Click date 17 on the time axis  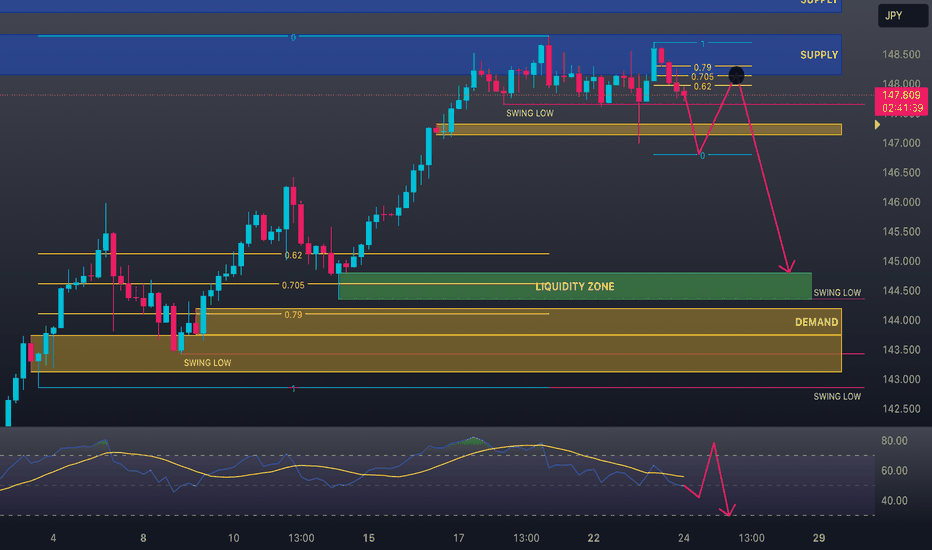[x=458, y=538]
